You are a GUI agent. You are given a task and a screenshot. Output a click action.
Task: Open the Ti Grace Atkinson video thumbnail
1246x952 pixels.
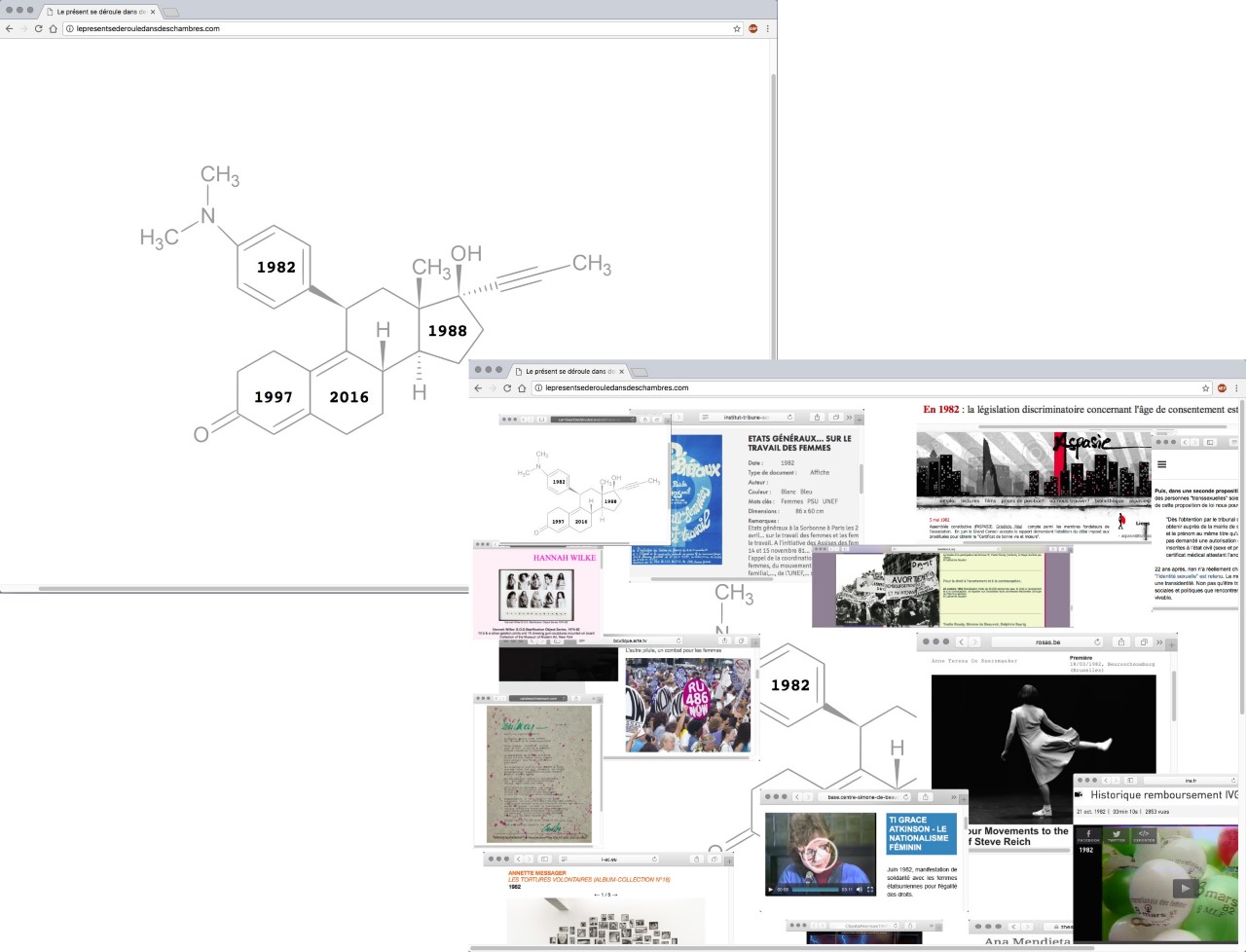(864, 849)
